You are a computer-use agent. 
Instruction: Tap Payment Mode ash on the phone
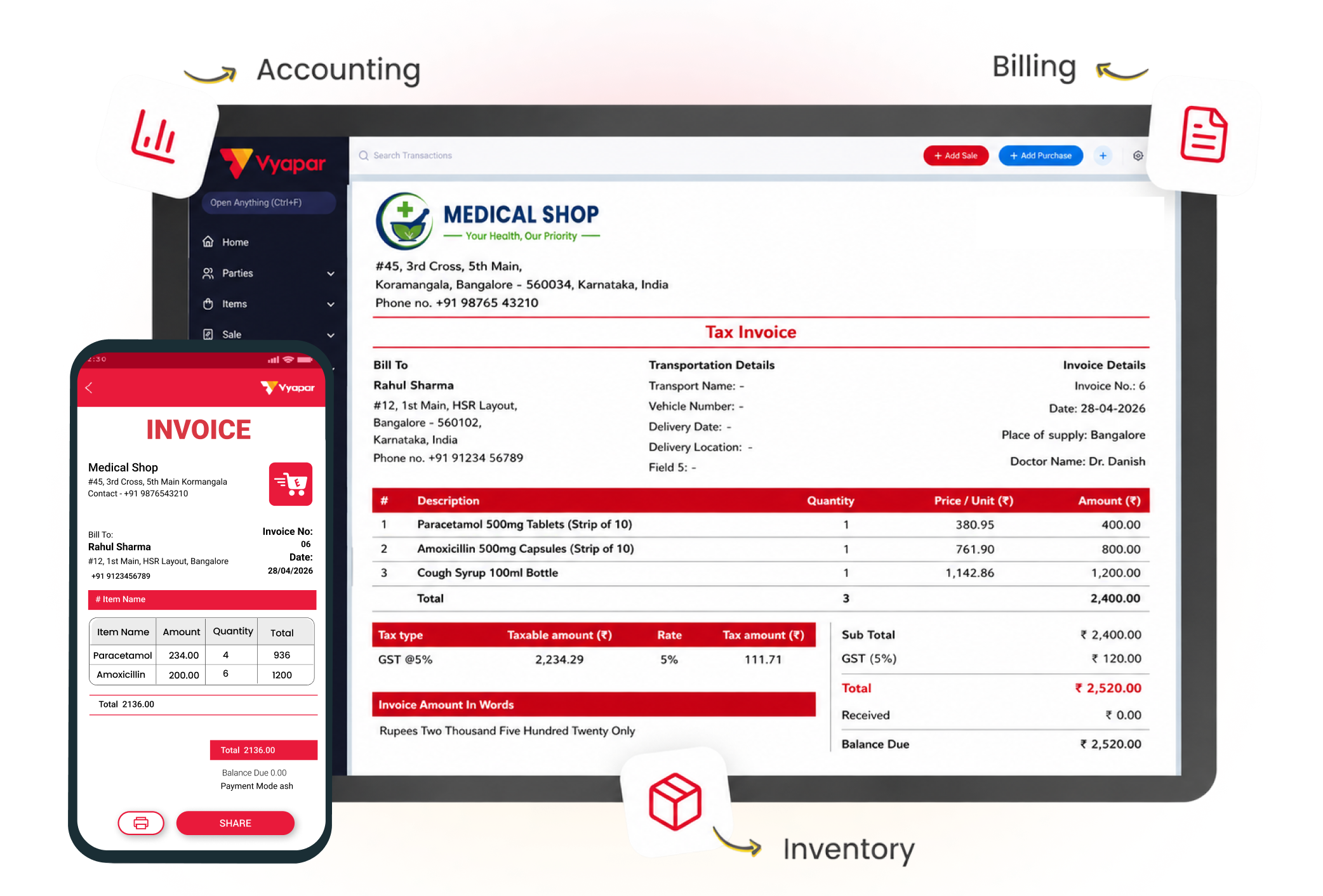[257, 786]
